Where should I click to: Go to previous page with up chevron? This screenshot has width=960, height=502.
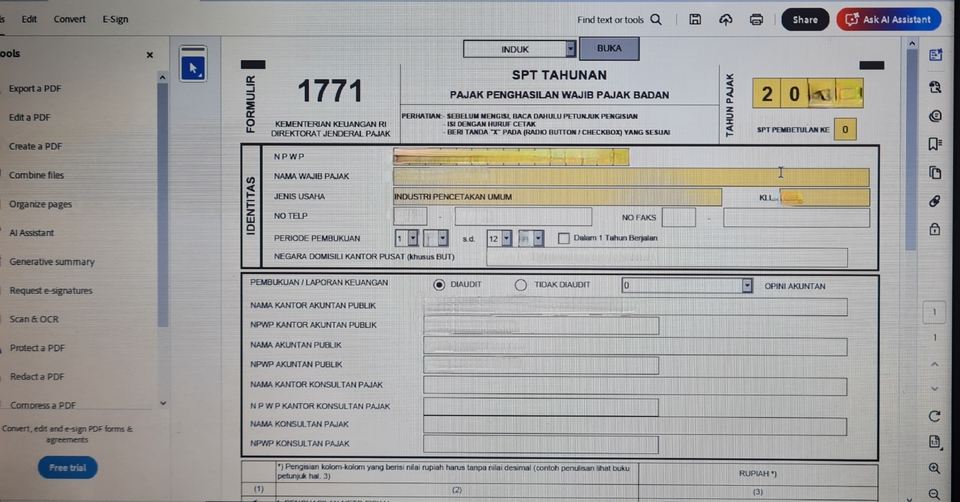[x=934, y=364]
